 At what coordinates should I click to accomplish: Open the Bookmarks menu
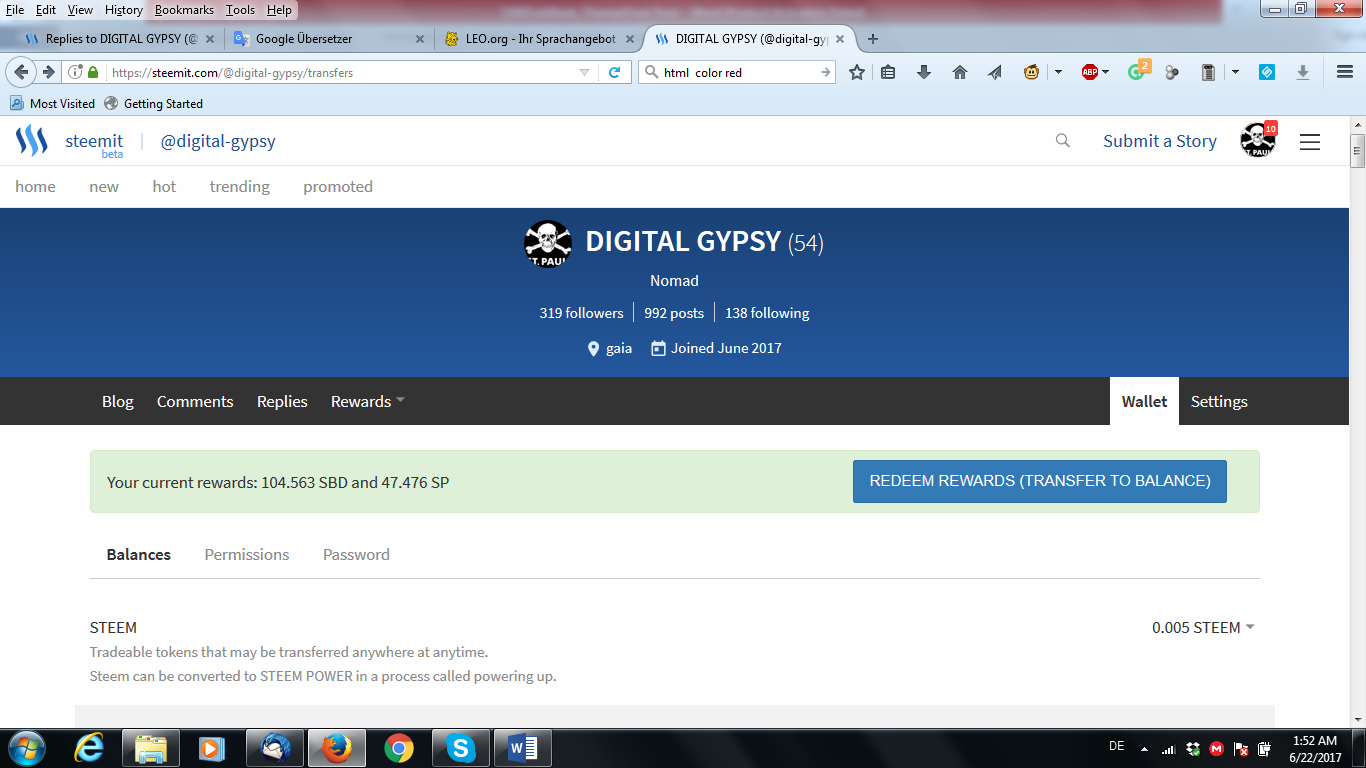click(x=184, y=10)
